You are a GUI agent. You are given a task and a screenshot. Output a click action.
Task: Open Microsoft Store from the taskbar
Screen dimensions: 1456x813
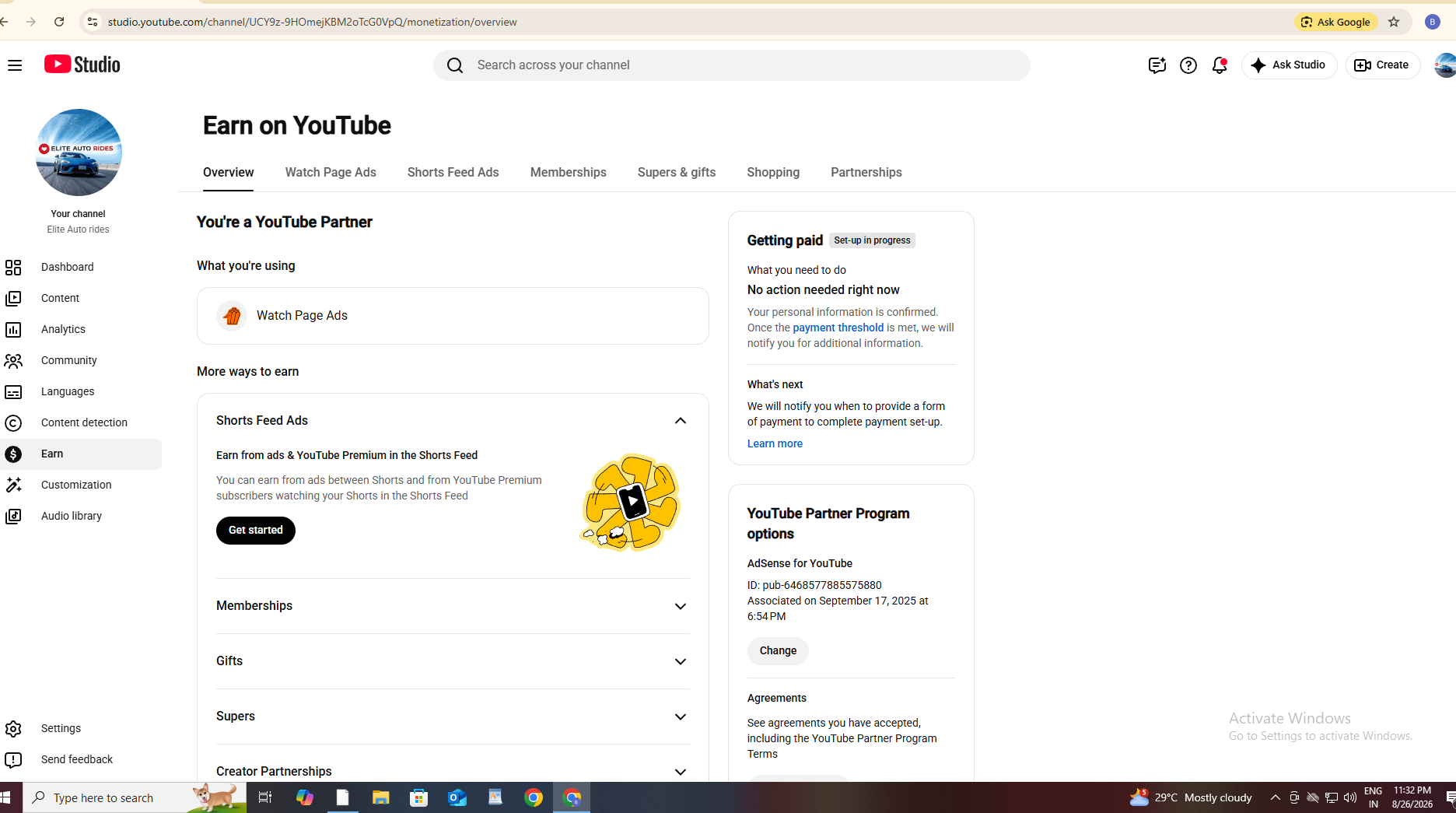418,797
